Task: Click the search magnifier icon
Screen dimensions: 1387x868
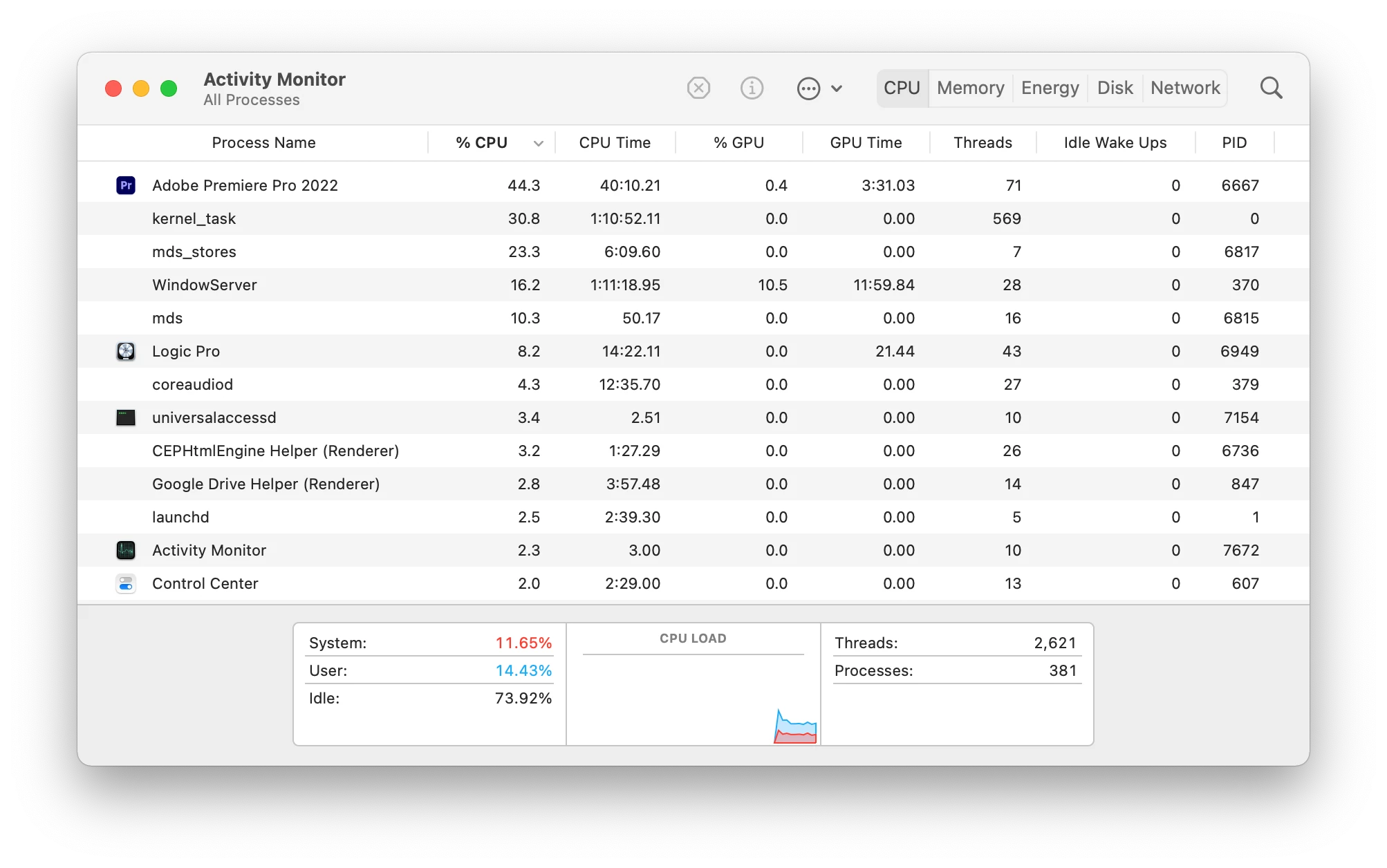Action: click(x=1270, y=88)
